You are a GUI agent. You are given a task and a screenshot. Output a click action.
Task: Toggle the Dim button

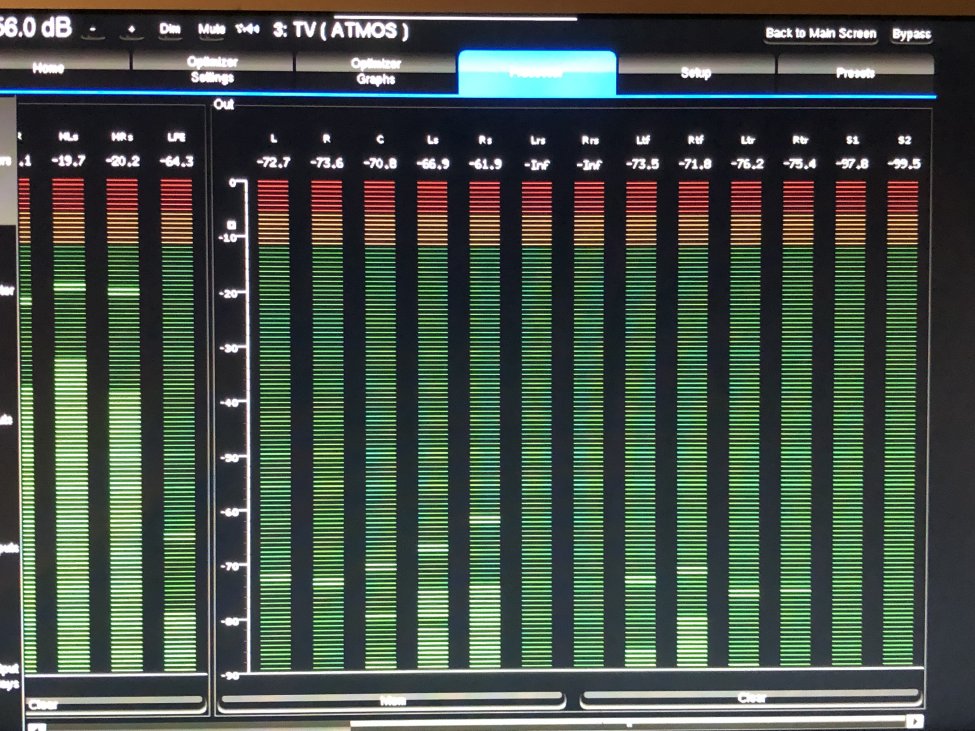tap(169, 29)
